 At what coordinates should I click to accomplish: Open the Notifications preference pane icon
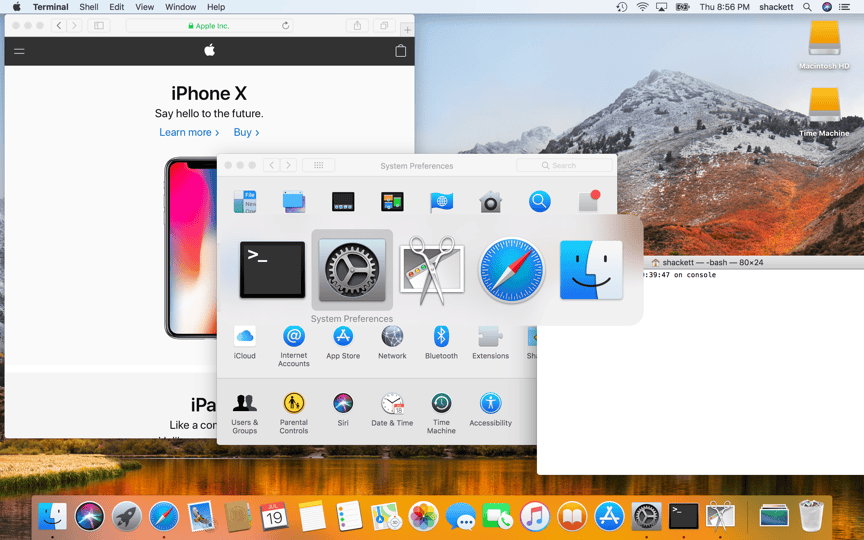[588, 202]
